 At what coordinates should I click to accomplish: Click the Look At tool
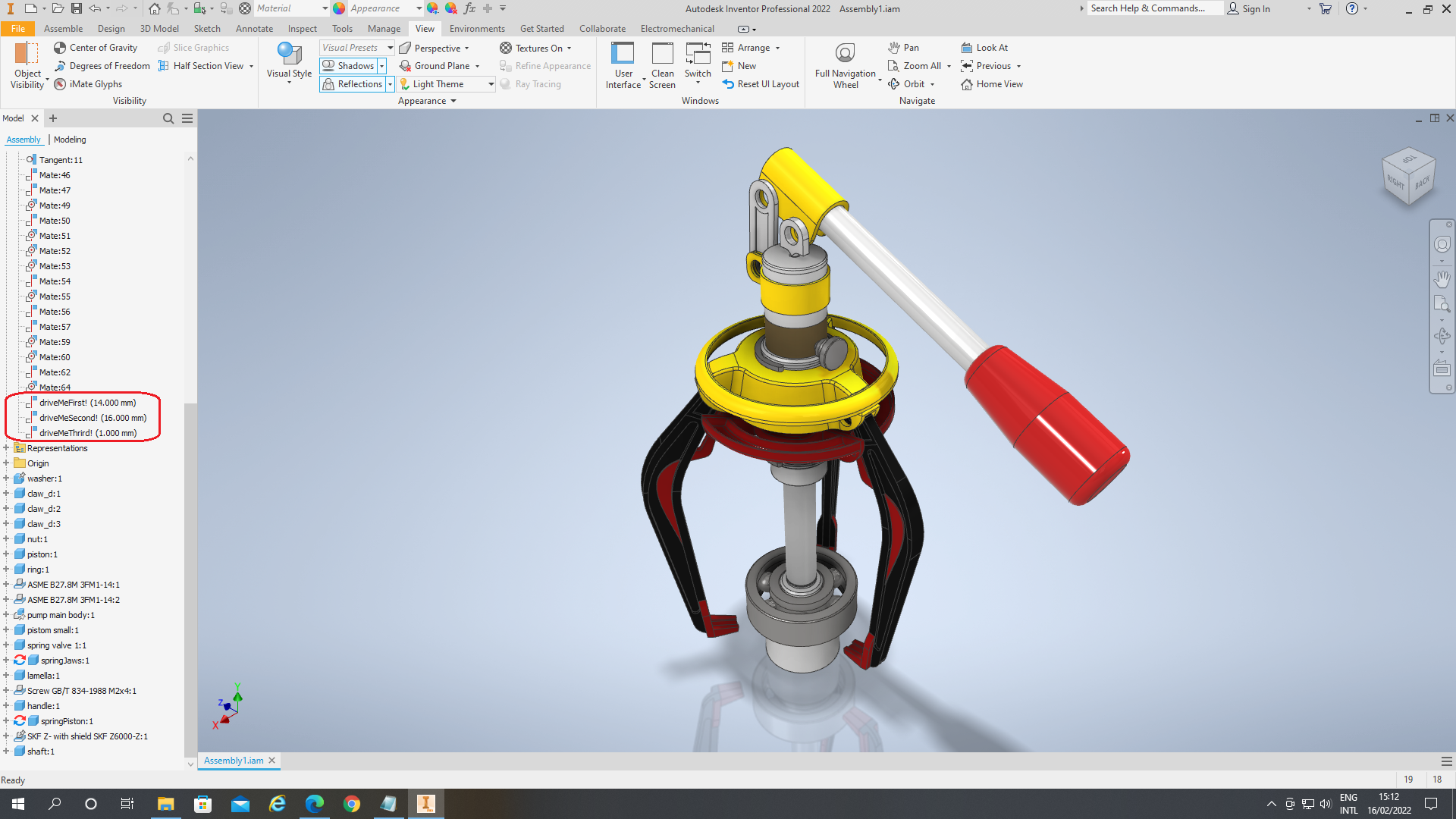tap(985, 48)
